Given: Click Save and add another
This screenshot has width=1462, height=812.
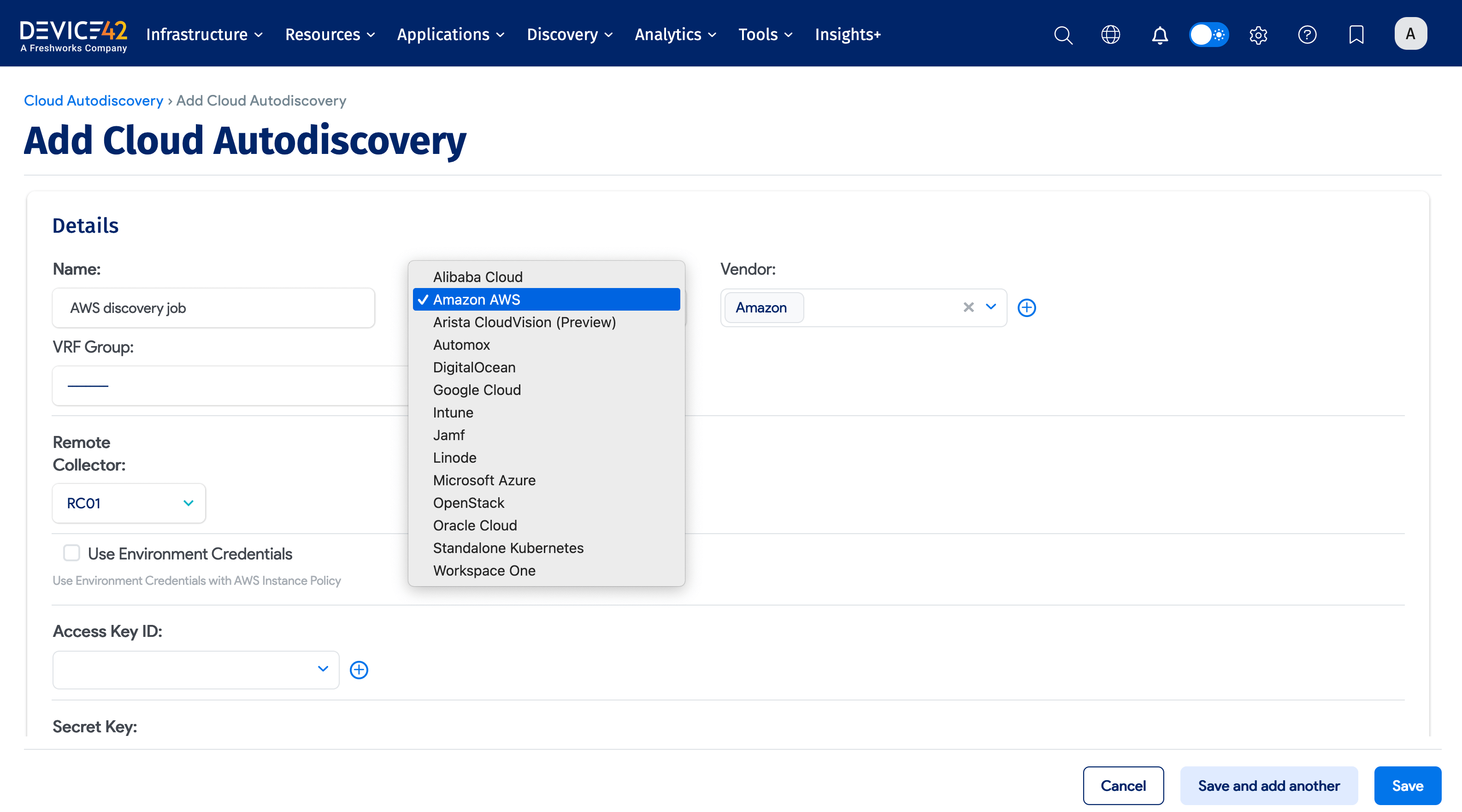Looking at the screenshot, I should [1269, 785].
